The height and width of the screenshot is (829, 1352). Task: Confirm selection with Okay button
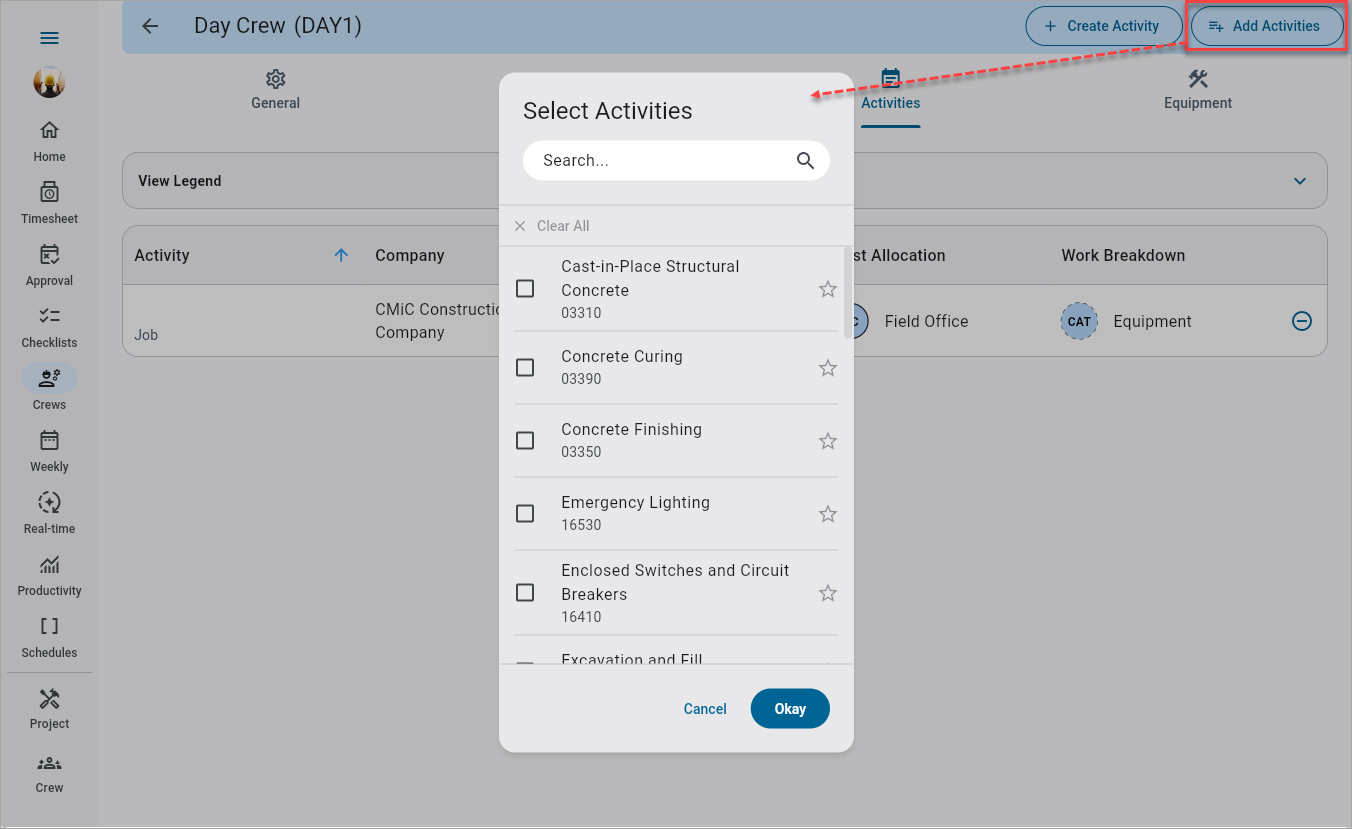click(x=790, y=708)
